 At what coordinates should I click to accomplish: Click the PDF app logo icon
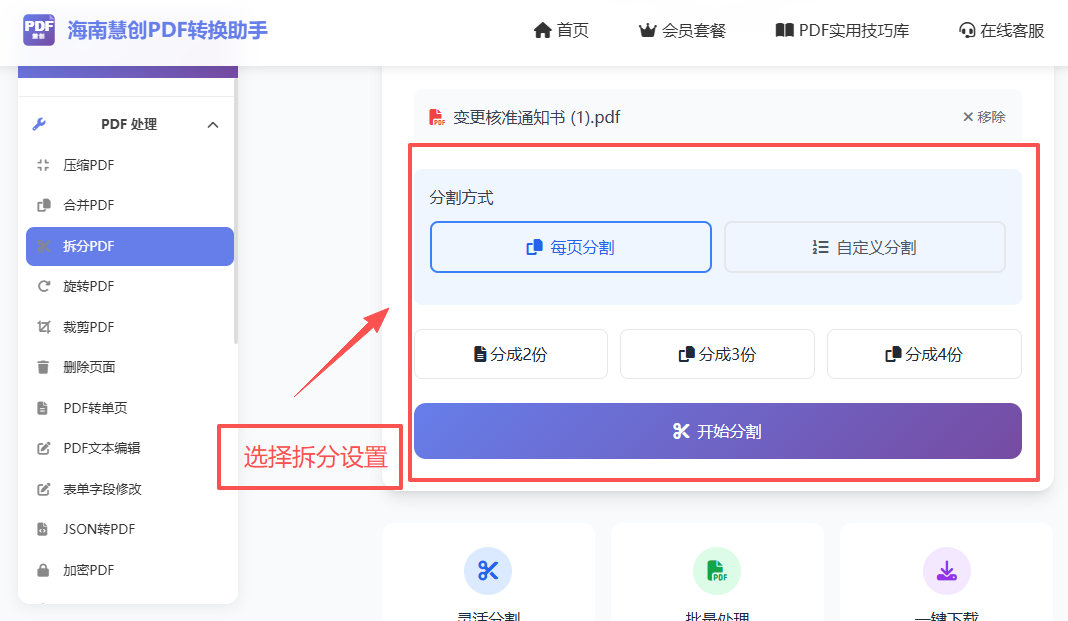(39, 30)
